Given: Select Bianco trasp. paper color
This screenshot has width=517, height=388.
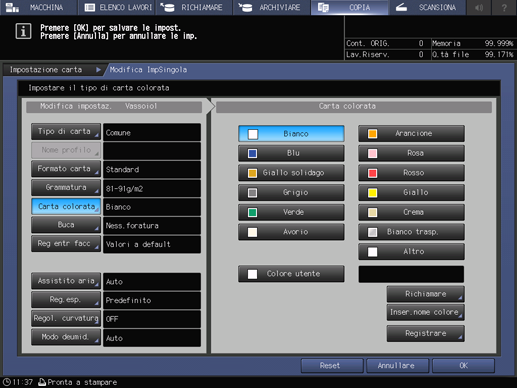Looking at the screenshot, I should pyautogui.click(x=411, y=232).
